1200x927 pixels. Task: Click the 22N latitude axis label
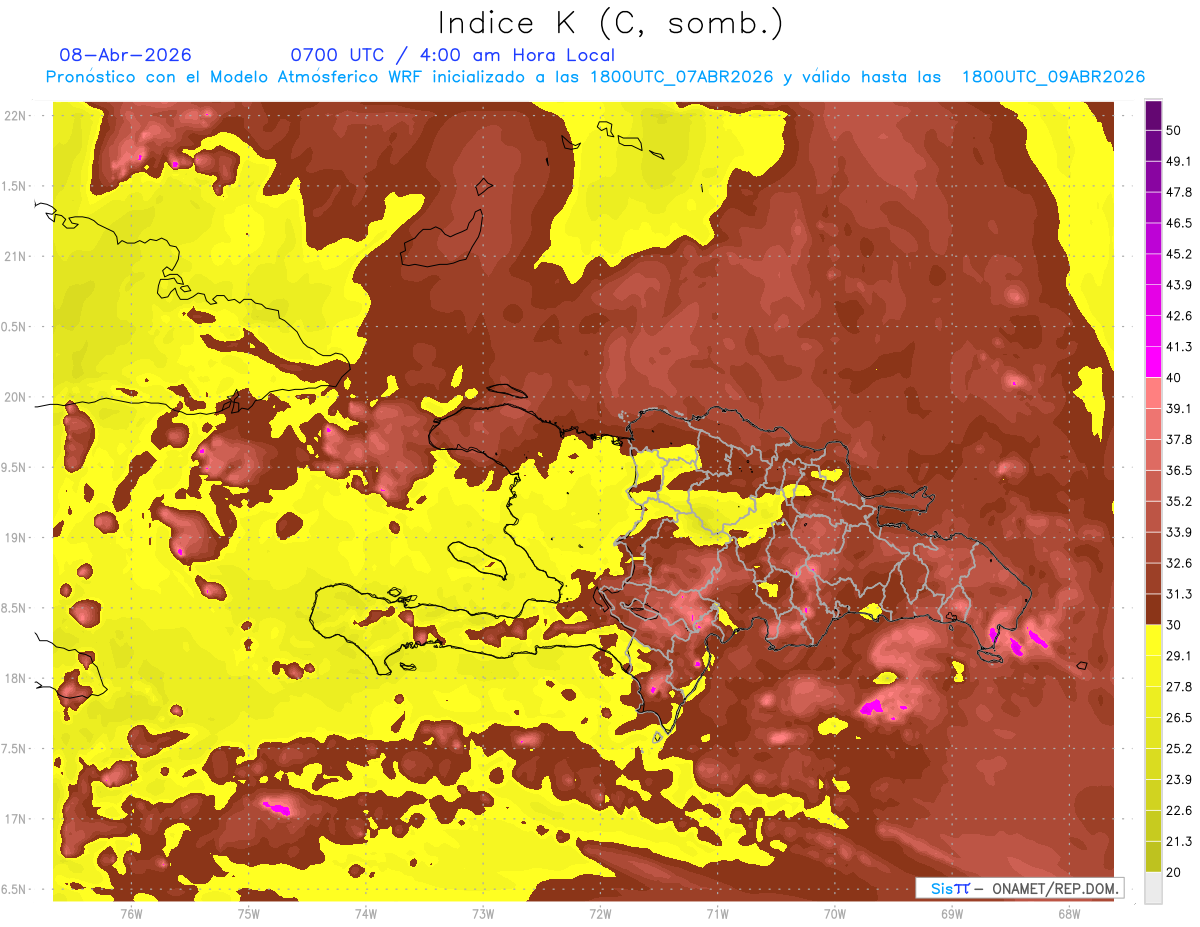pos(16,116)
